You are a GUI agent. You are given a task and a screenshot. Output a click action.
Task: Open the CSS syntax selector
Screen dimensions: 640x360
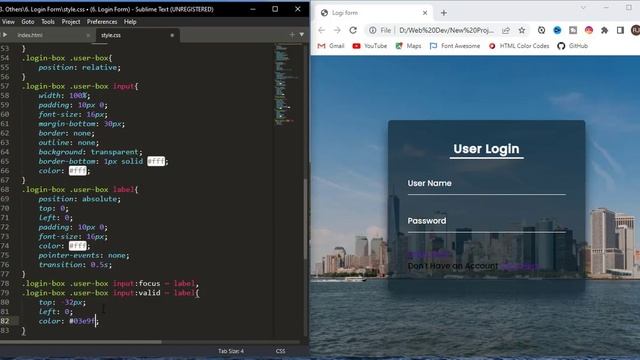[x=280, y=351]
